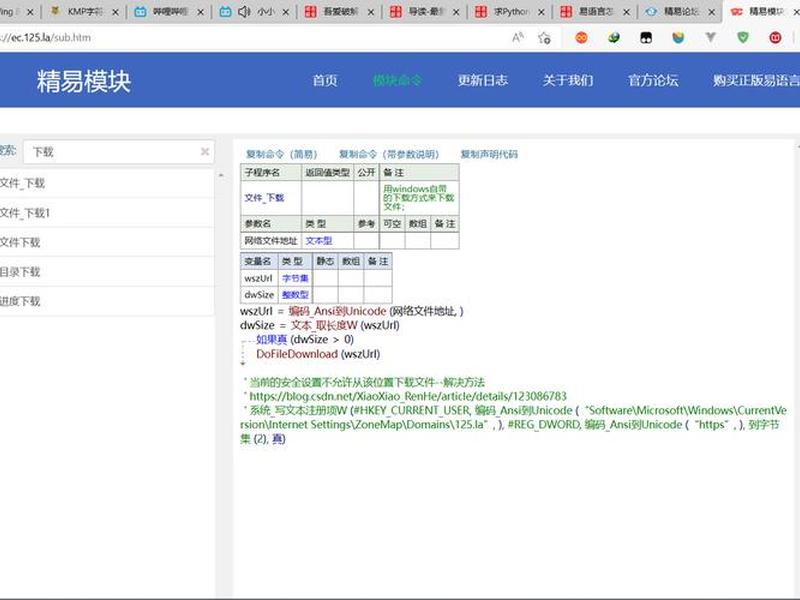The image size is (800, 600).
Task: Click the 用windows自带的下载方式 remark cell
Action: click(x=419, y=198)
